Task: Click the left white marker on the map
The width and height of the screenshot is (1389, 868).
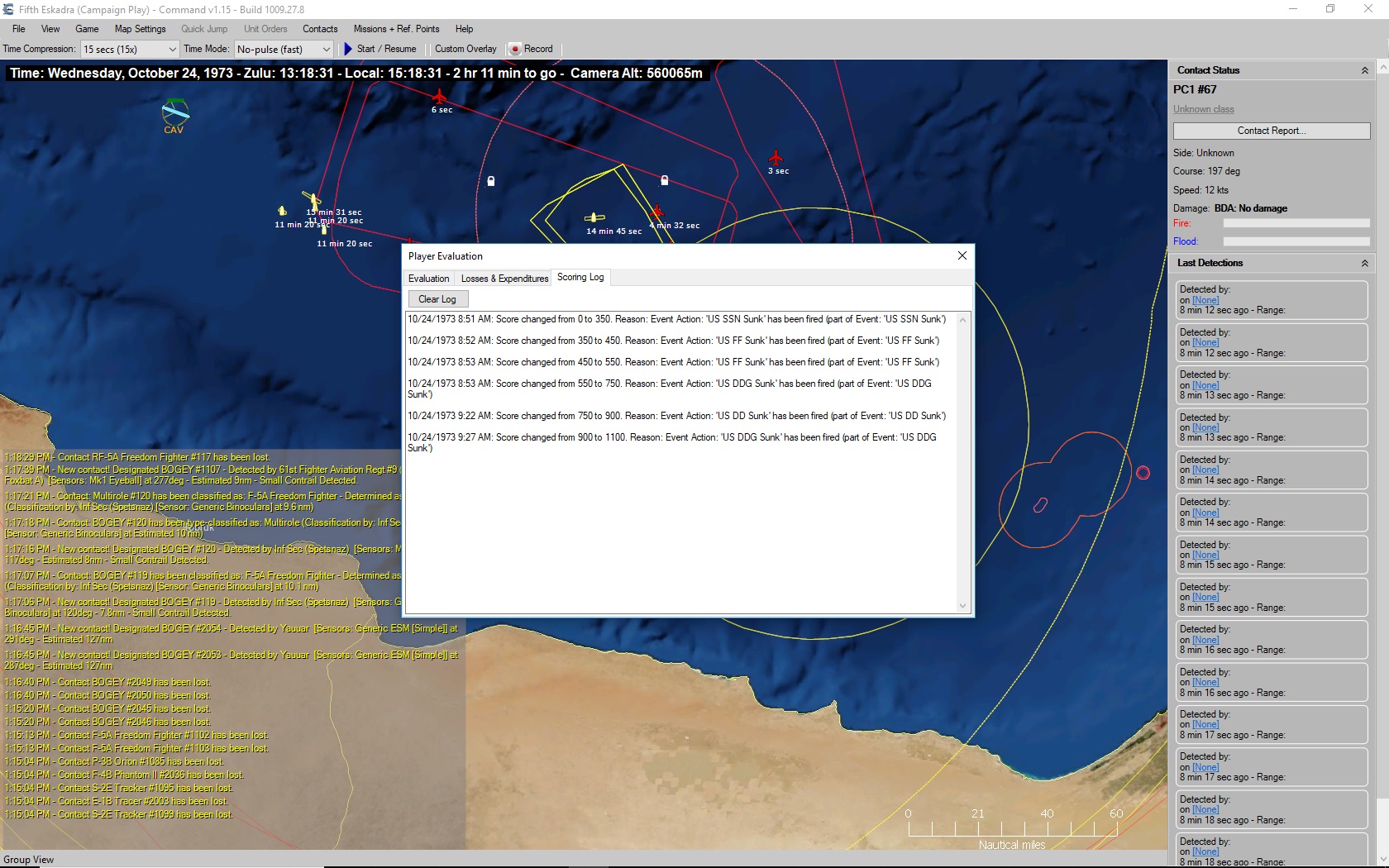Action: (x=491, y=181)
